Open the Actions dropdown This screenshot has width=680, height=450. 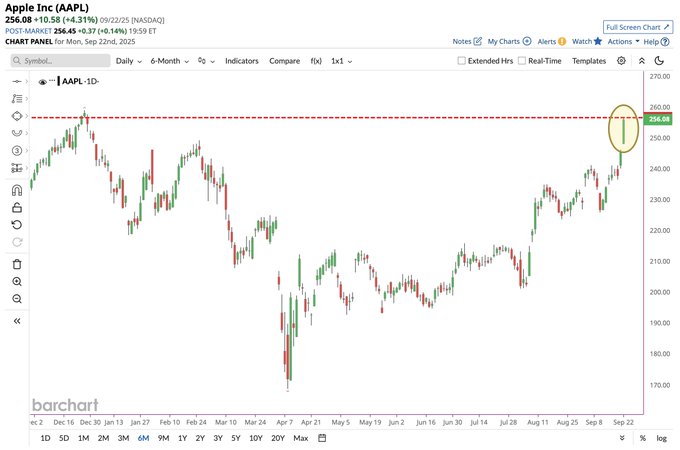[623, 41]
